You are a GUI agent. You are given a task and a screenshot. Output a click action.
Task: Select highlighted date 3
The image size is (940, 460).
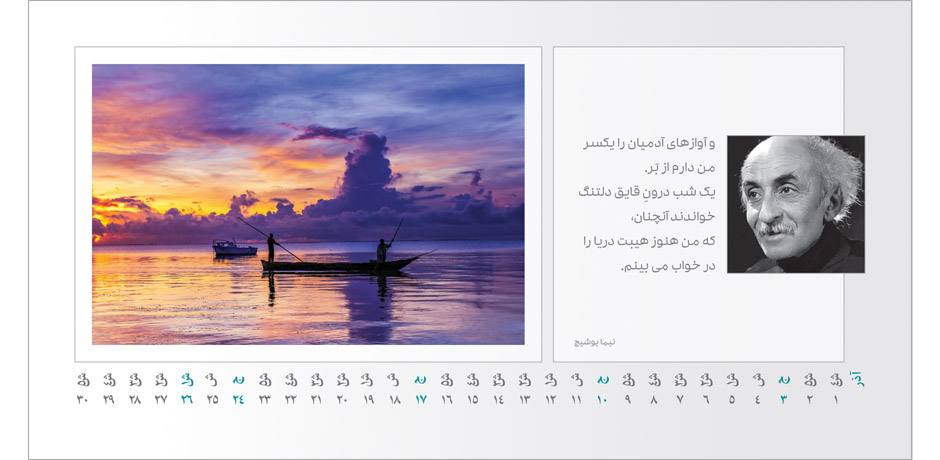(x=783, y=400)
